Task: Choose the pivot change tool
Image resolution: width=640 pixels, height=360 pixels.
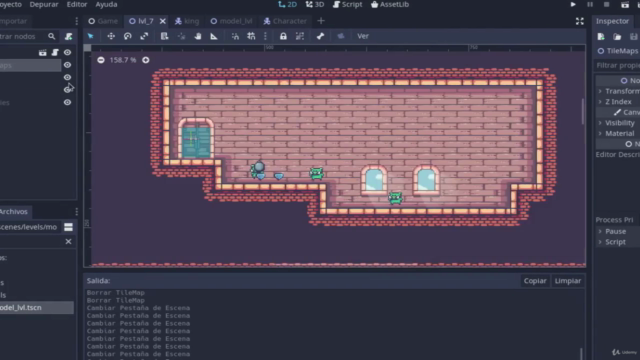Action: tap(181, 36)
